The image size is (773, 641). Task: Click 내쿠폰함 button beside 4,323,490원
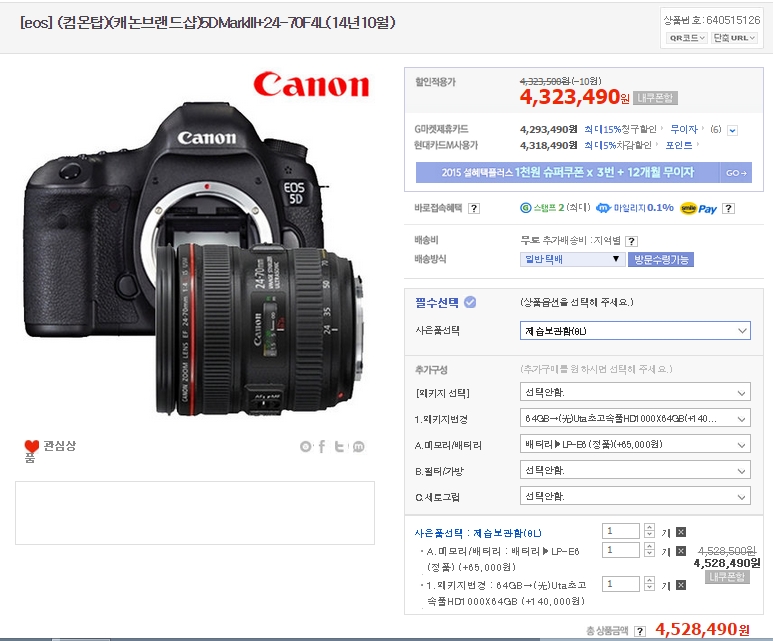655,98
